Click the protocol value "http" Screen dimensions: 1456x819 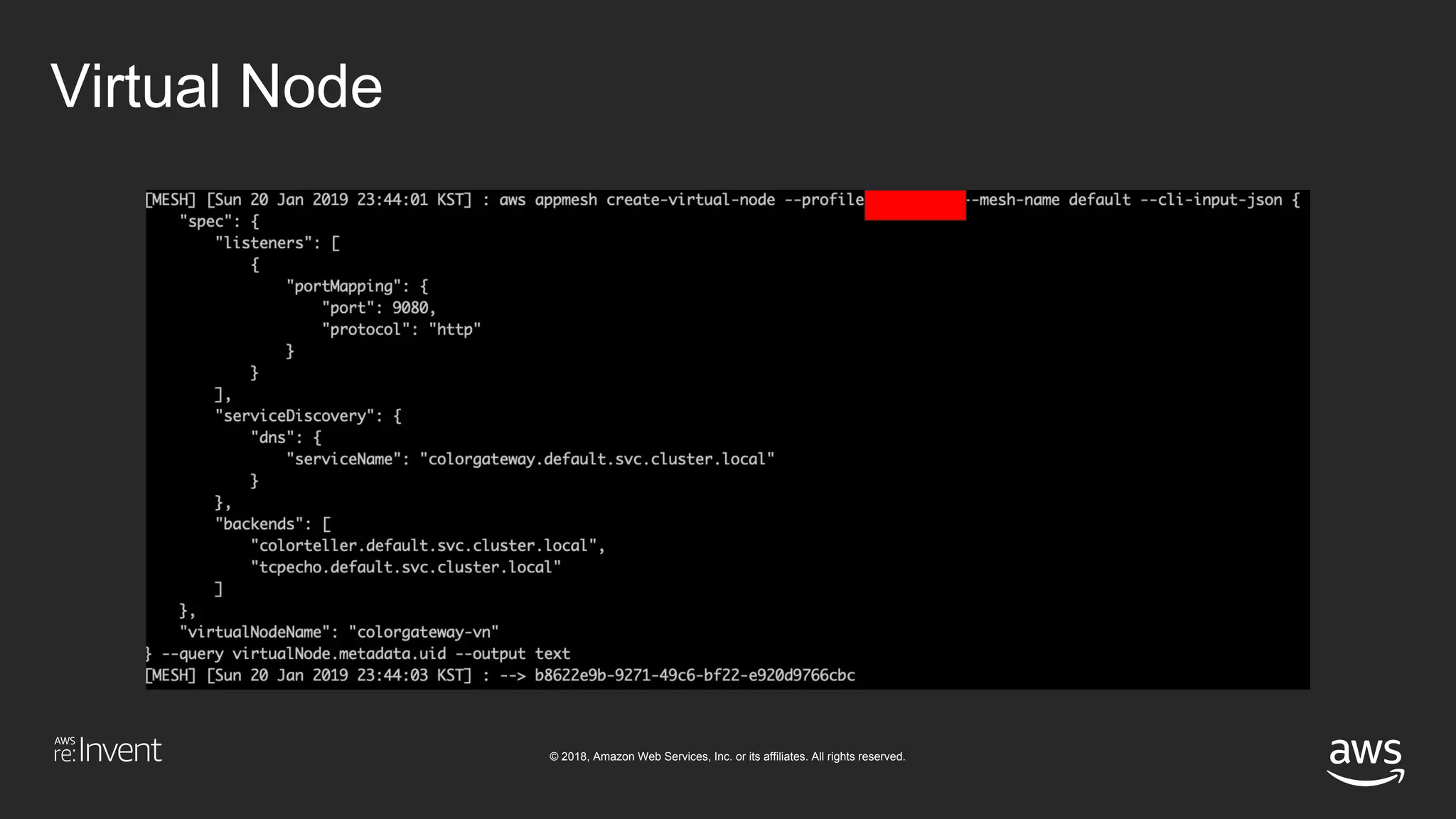coord(455,330)
